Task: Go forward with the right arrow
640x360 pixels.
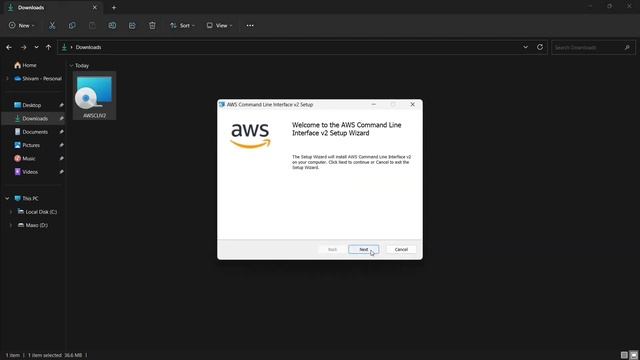Action: 23,47
